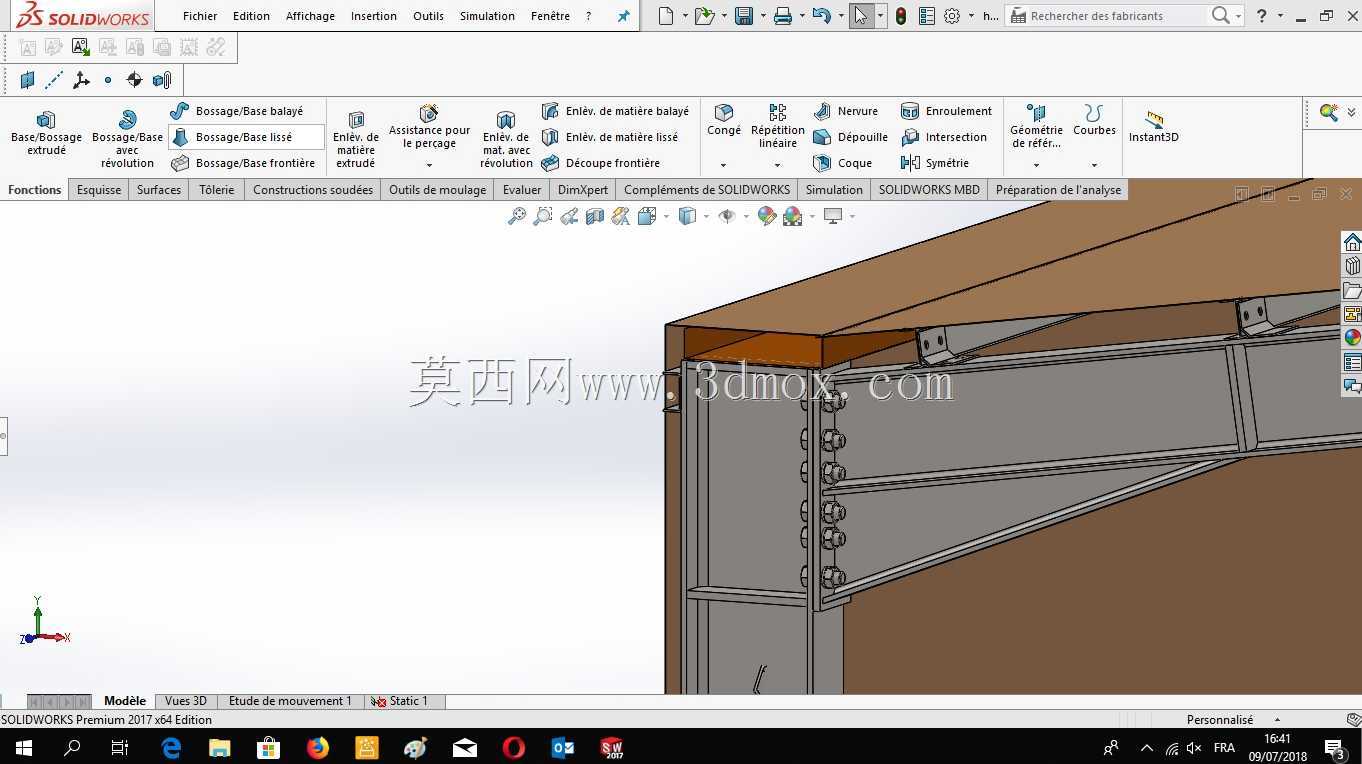Open the Etude de mouvement 1 tab
Screen dimensions: 1362x764
290,701
